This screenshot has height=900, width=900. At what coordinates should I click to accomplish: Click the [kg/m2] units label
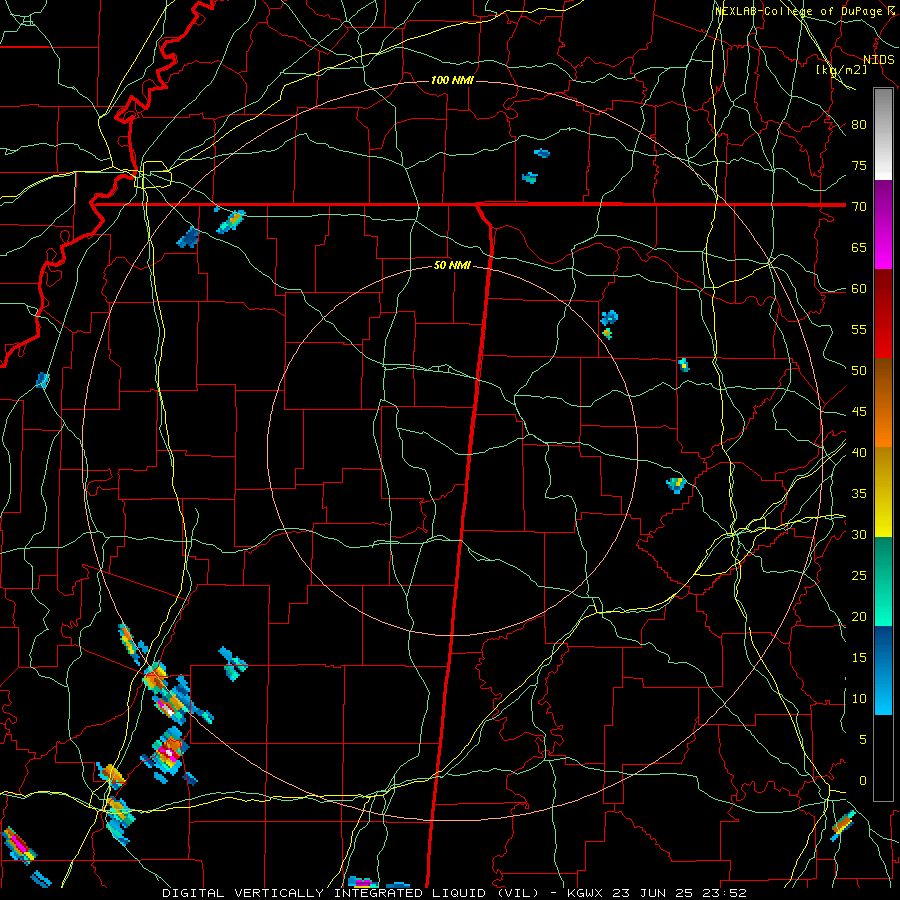[841, 70]
